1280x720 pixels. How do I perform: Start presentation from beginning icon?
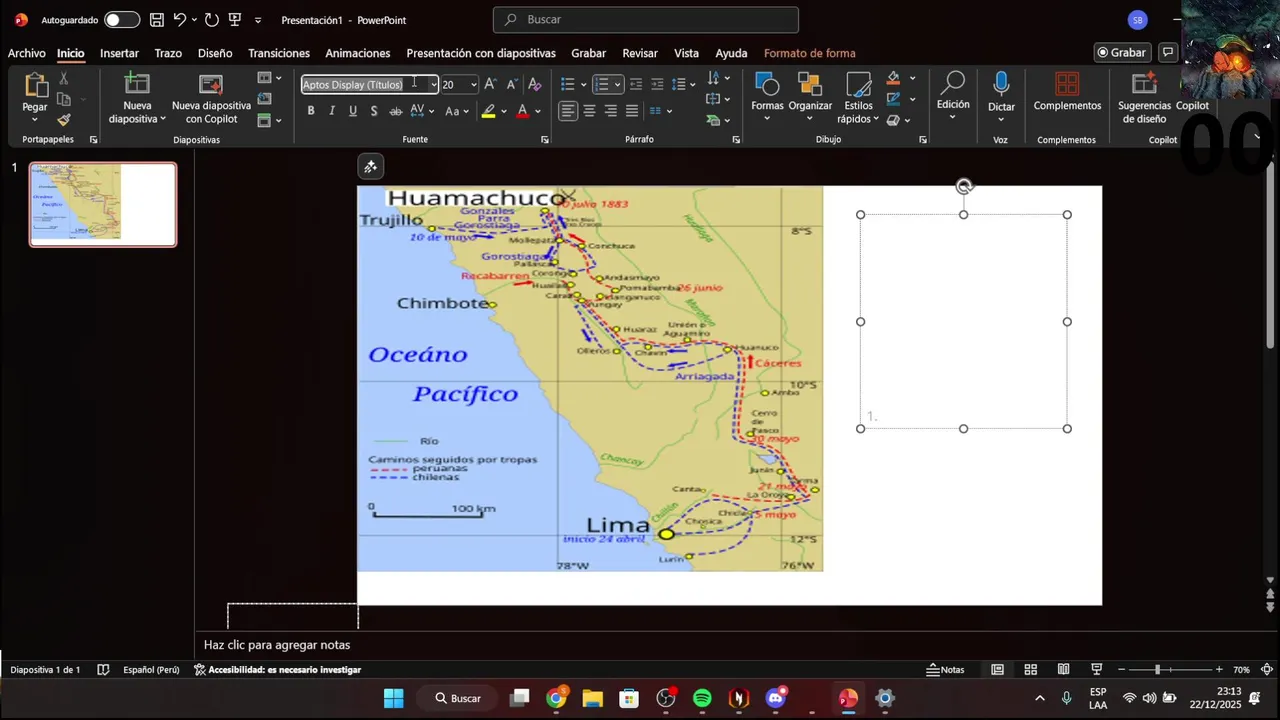coord(235,20)
